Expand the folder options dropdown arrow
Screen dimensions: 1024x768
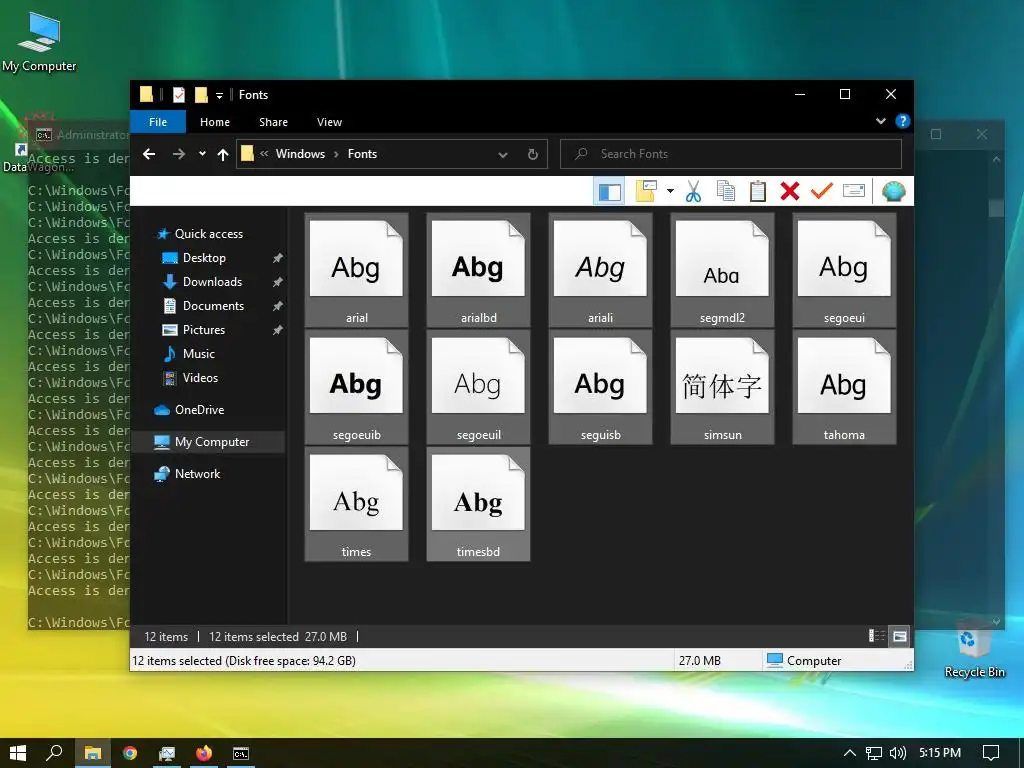click(670, 191)
